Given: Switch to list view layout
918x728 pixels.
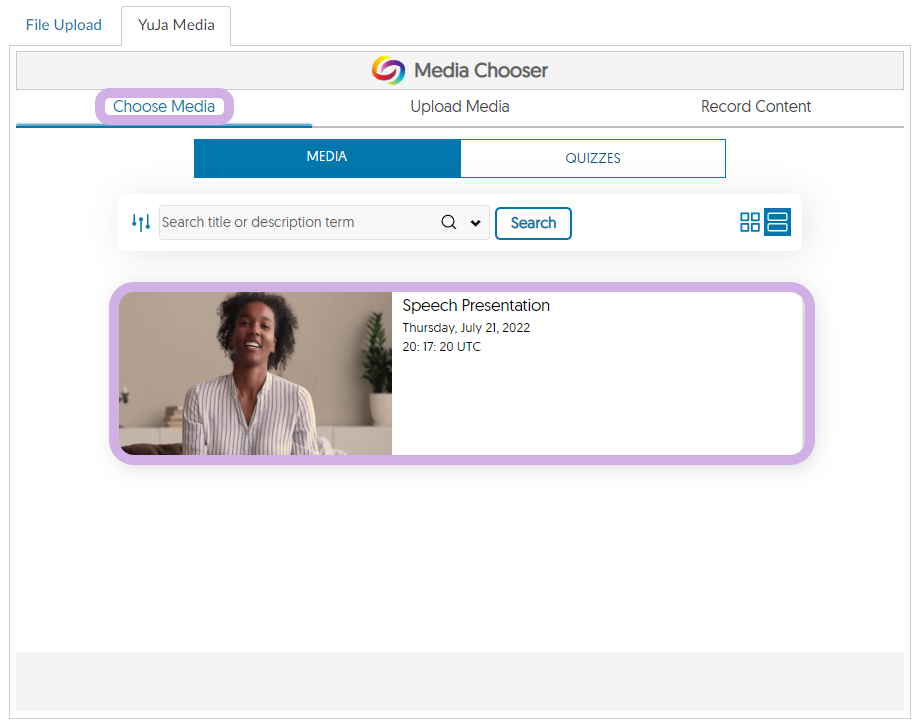Looking at the screenshot, I should pyautogui.click(x=777, y=222).
